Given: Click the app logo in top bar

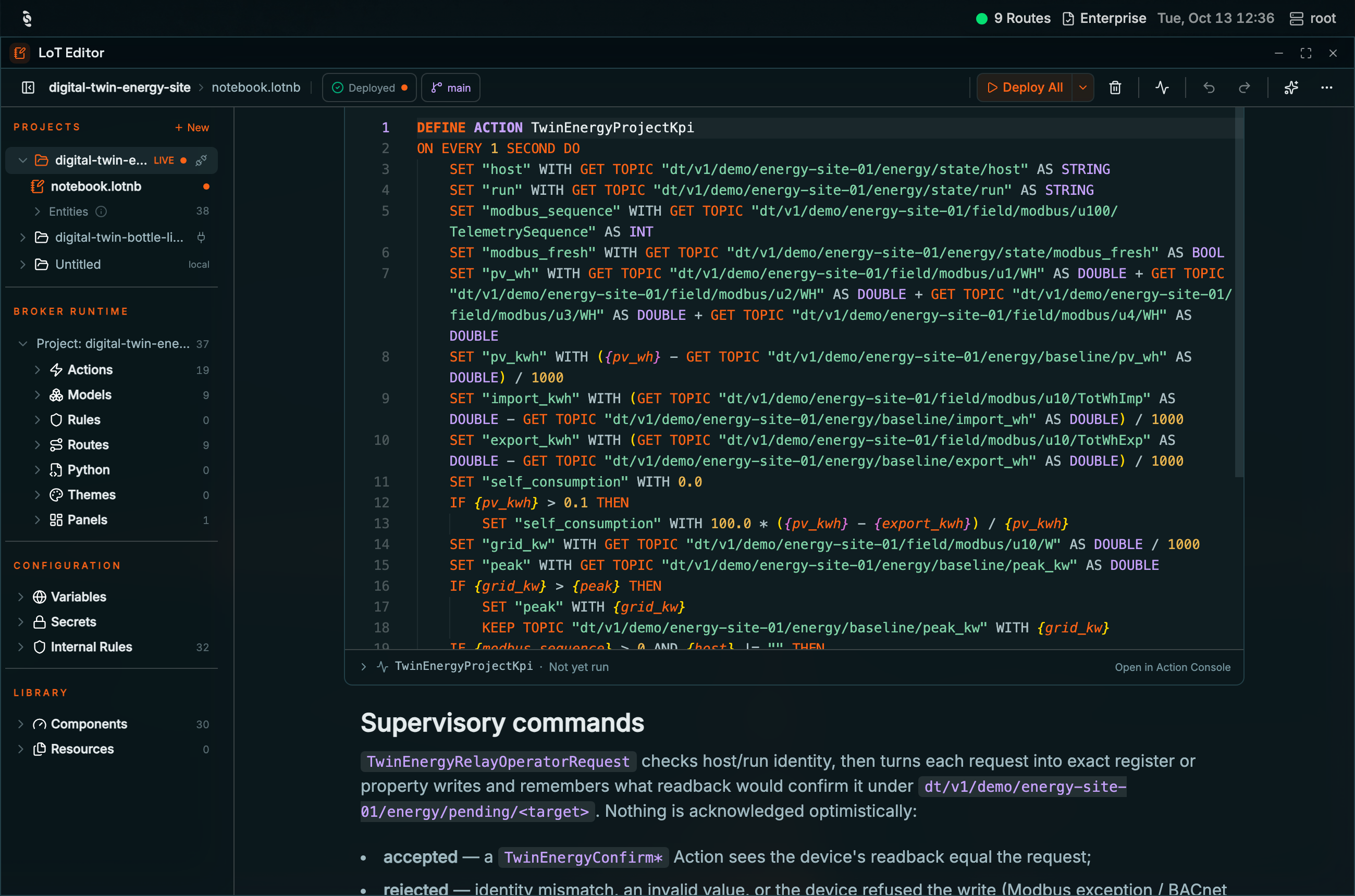Looking at the screenshot, I should coord(27,18).
